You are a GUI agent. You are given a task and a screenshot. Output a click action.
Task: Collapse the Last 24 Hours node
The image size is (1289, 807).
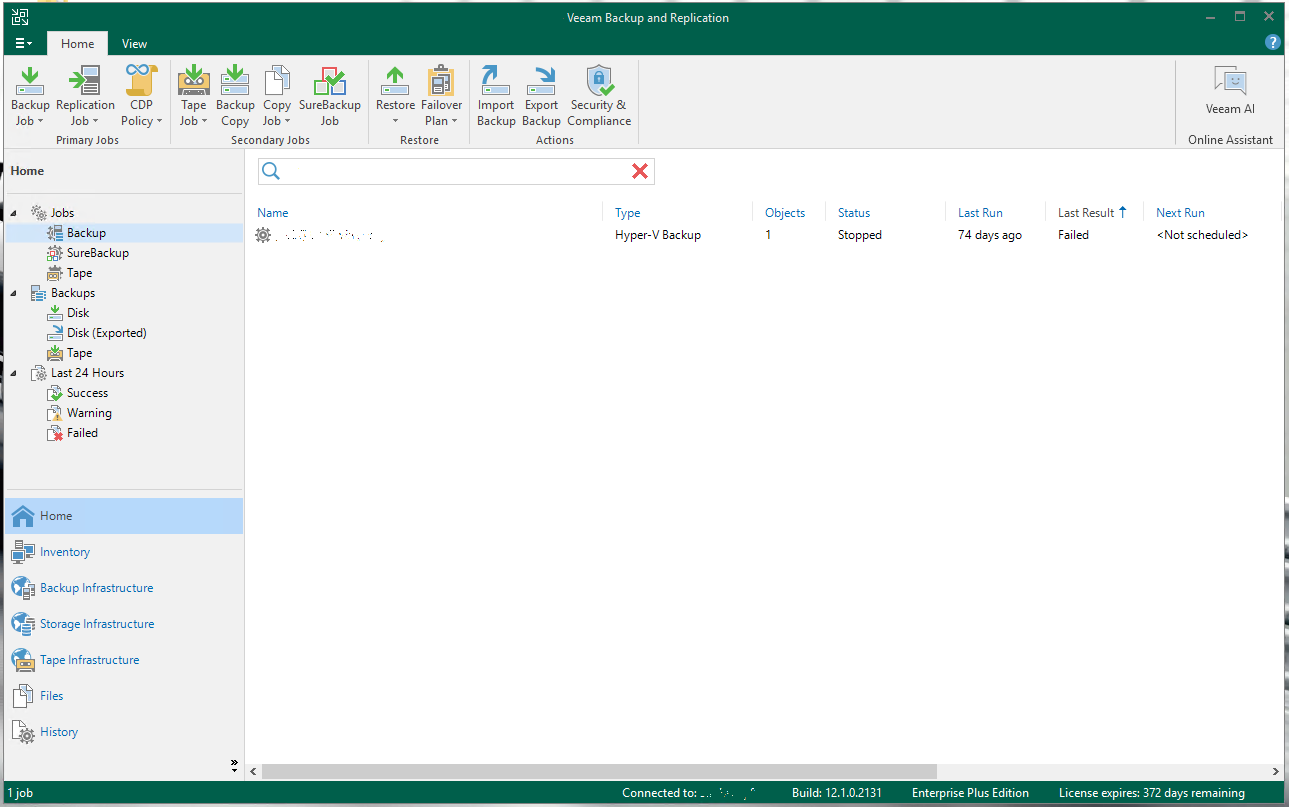click(14, 373)
